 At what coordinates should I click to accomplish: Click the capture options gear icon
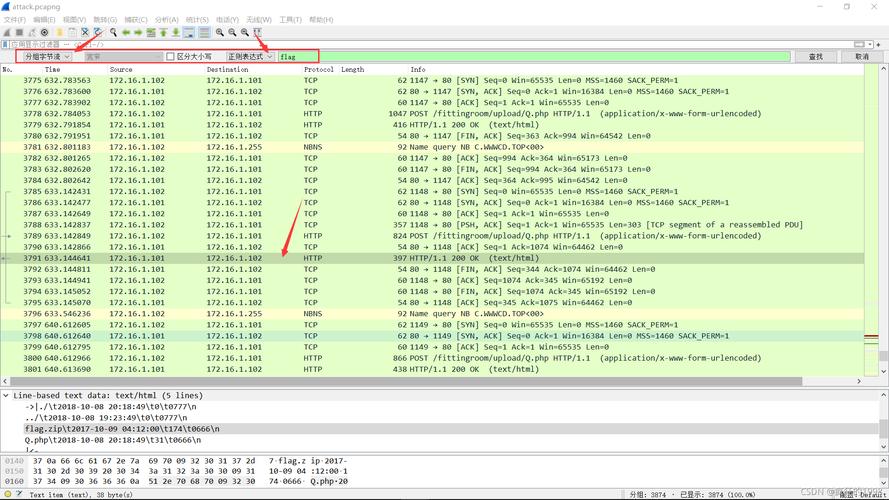tap(44, 32)
